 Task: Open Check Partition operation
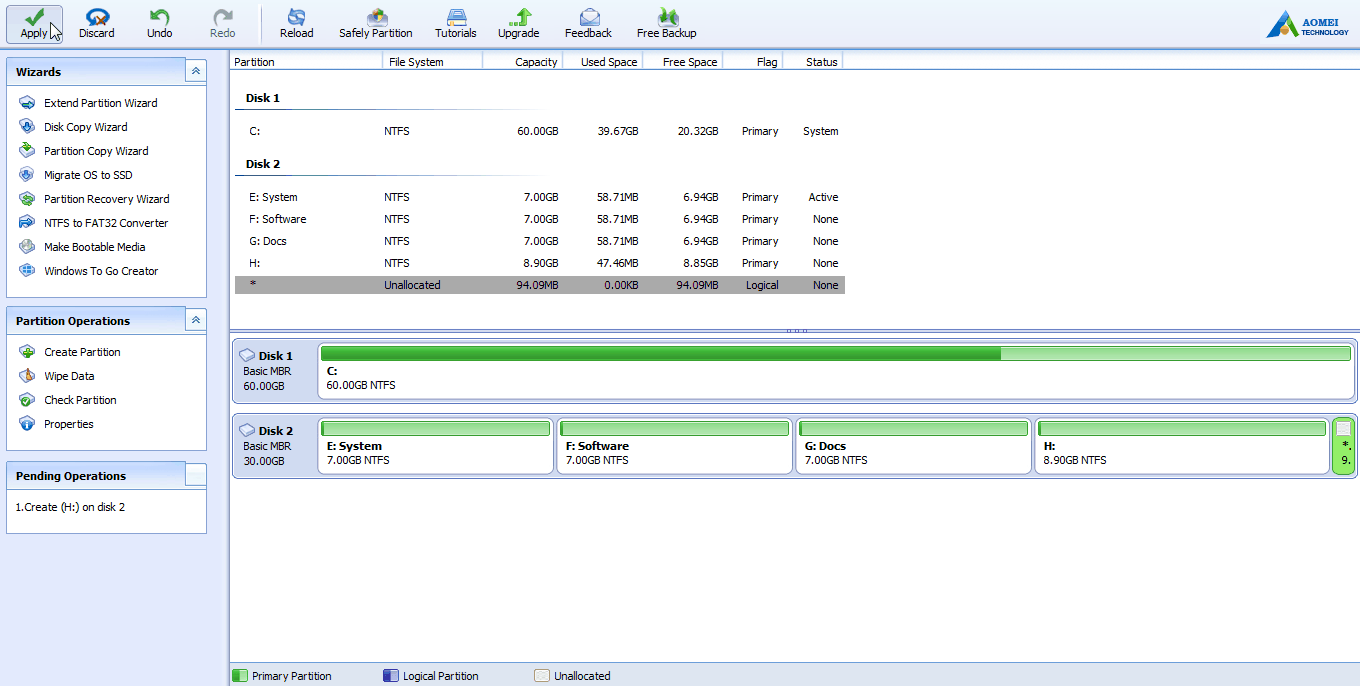80,400
